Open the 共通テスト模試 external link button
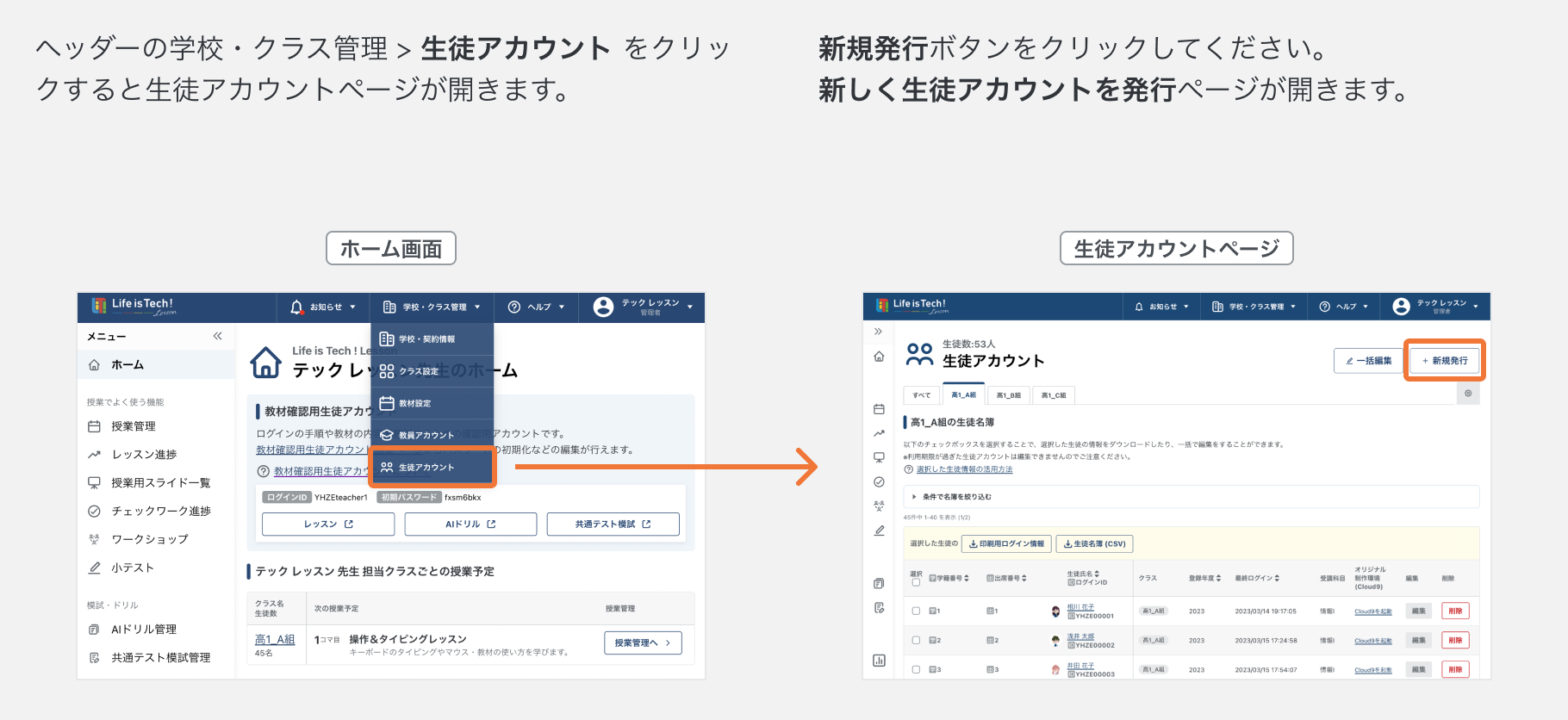The width and height of the screenshot is (1568, 720). coord(613,524)
